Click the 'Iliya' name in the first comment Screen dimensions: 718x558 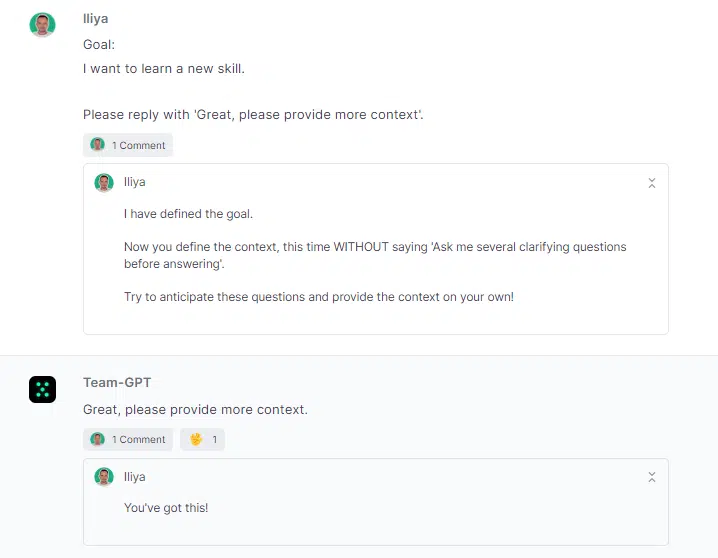pos(135,182)
